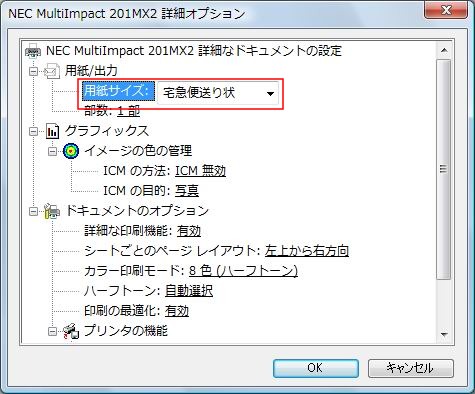The height and width of the screenshot is (394, 475).
Task: Click the OK button
Action: (x=316, y=368)
